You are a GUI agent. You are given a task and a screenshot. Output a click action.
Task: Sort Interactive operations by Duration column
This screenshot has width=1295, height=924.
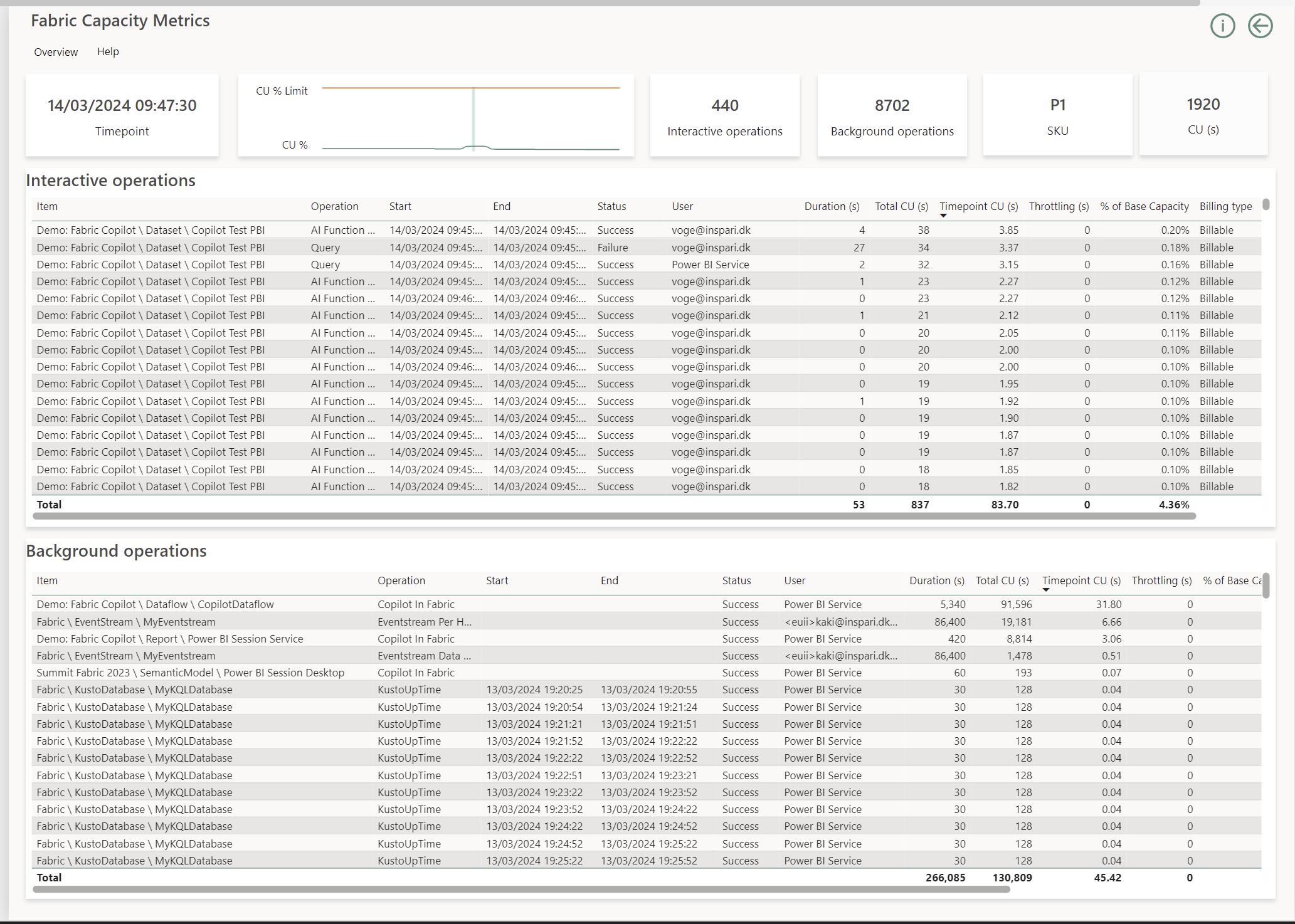coord(831,206)
